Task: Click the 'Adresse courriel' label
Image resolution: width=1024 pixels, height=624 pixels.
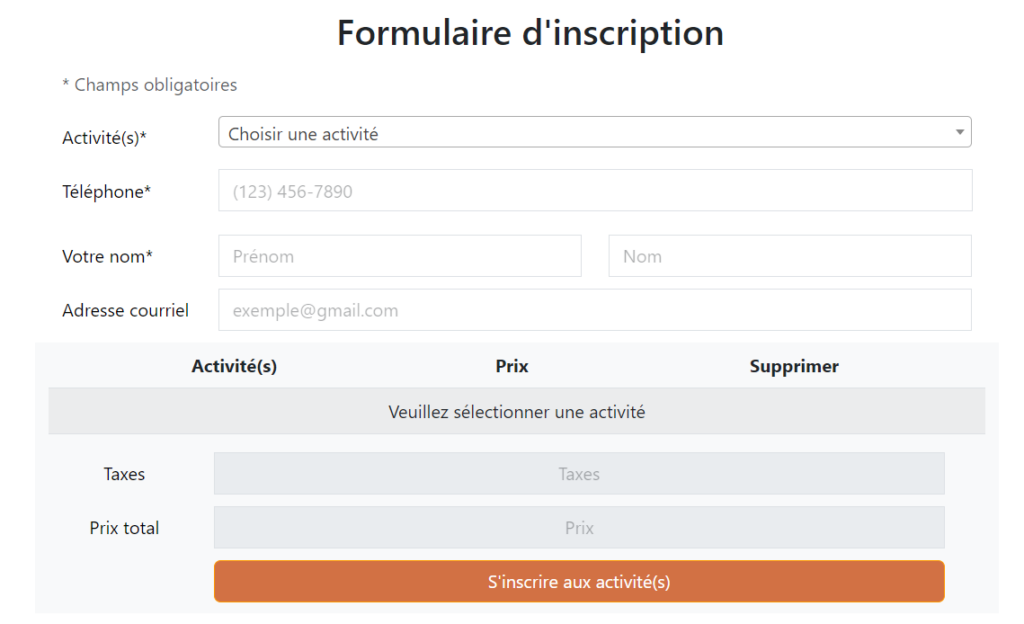Action: pyautogui.click(x=125, y=310)
